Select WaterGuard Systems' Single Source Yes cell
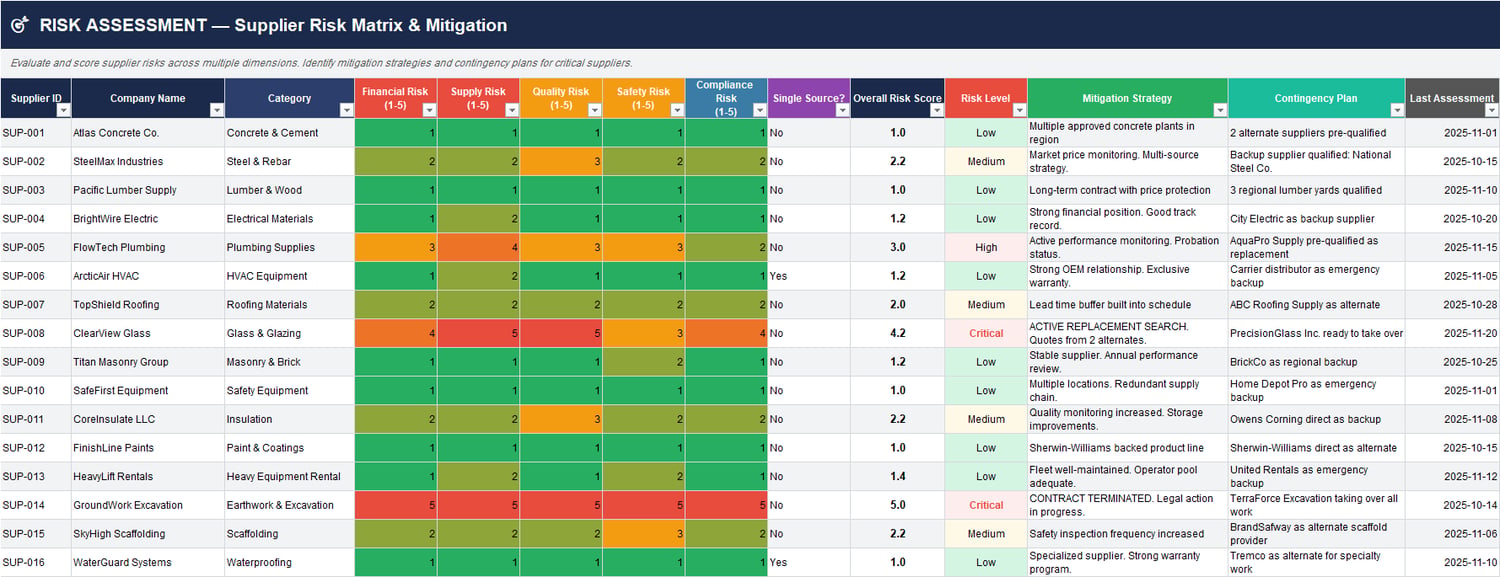The image size is (1500, 577). (x=809, y=563)
